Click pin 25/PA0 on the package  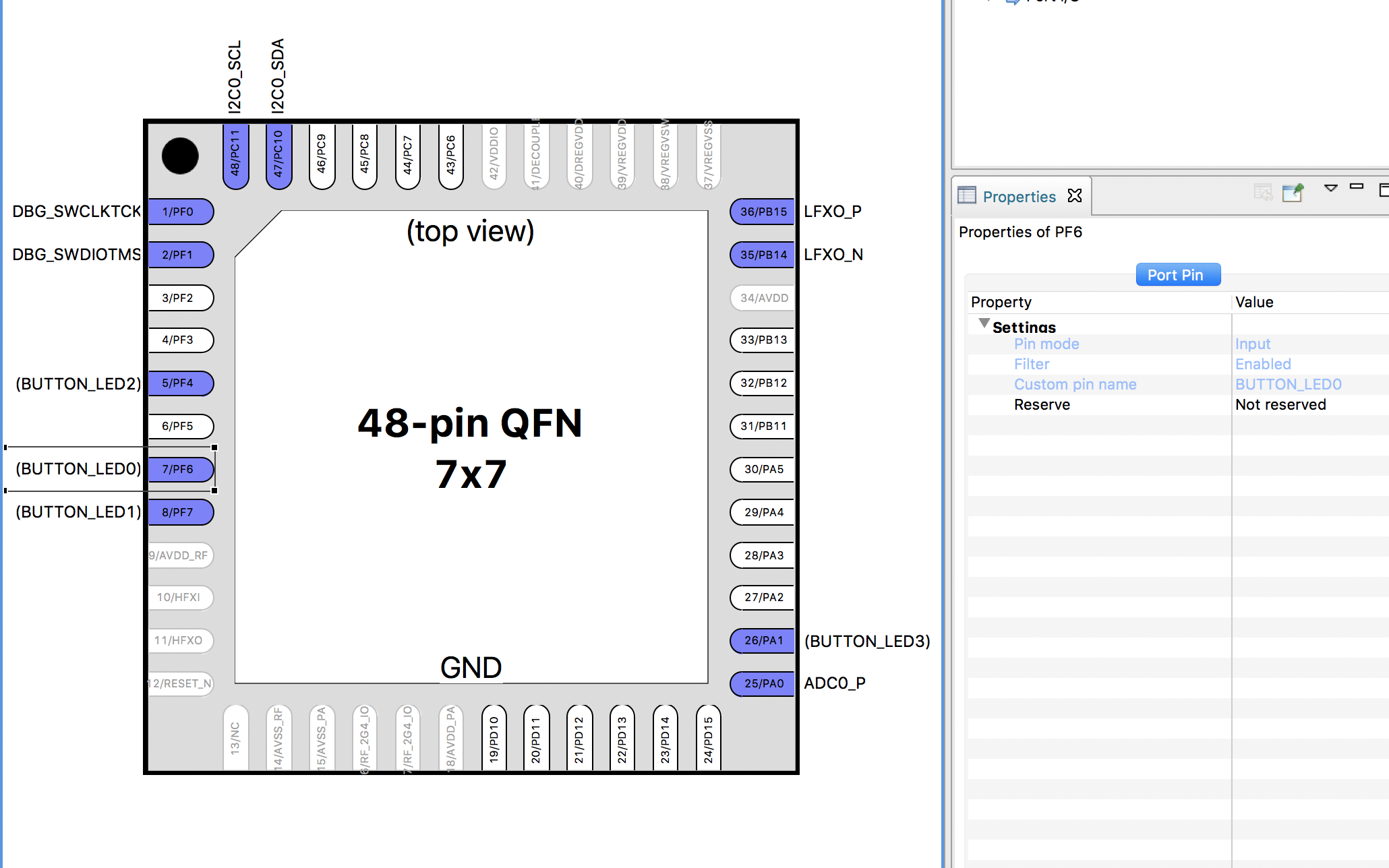point(763,683)
